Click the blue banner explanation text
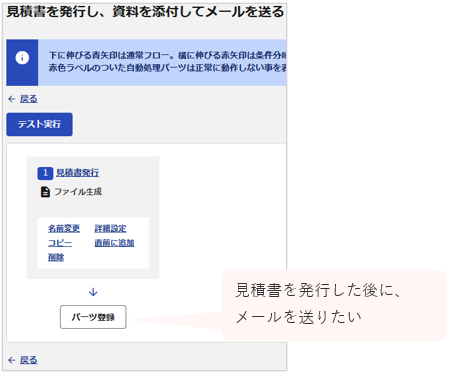The width and height of the screenshot is (451, 378). coord(167,61)
